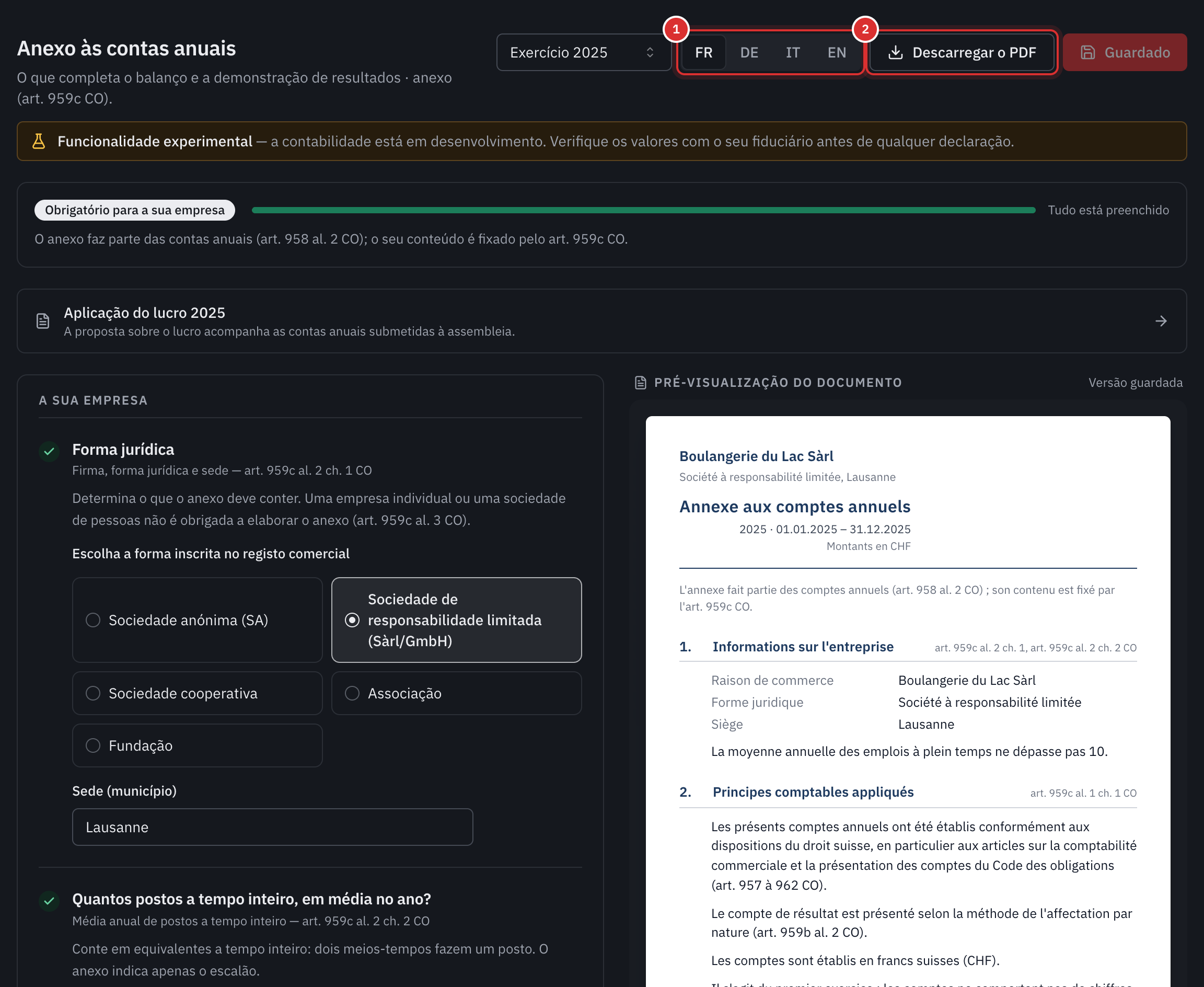Click the green check beside Forma jurídica
This screenshot has height=987, width=1204.
click(50, 452)
